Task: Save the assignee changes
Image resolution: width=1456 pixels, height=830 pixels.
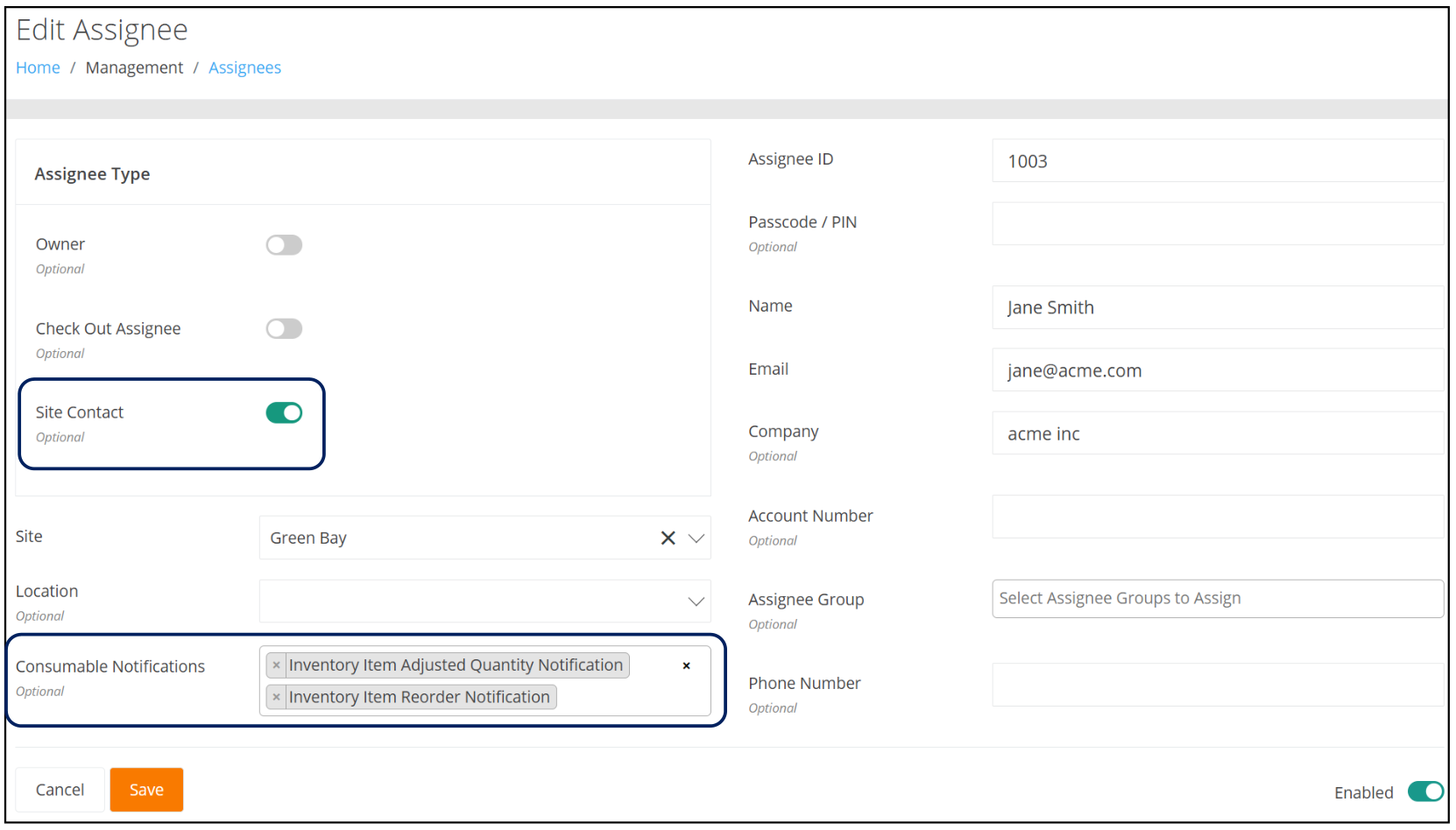Action: (x=146, y=790)
